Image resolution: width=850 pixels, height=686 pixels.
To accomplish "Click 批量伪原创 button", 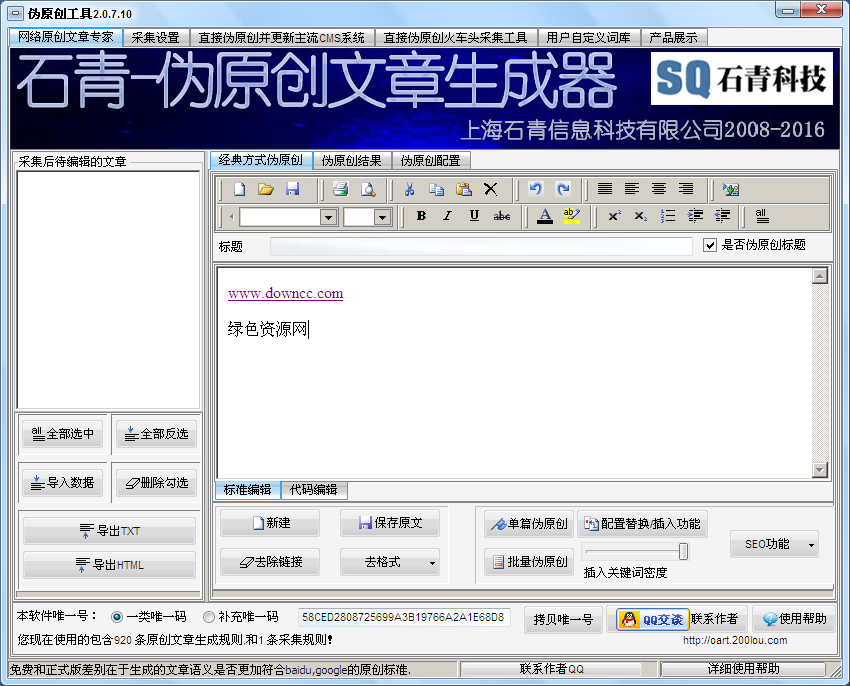I will coord(529,562).
